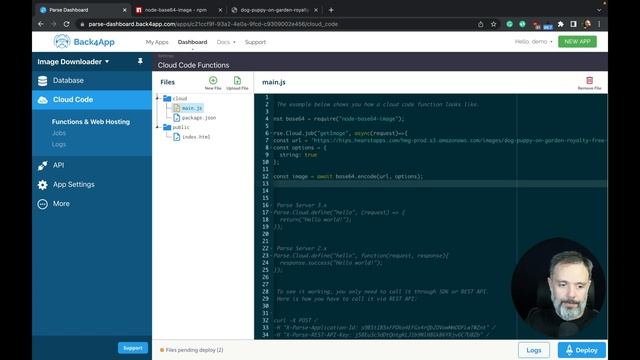Open App Settings gear icon
The width and height of the screenshot is (640, 360).
pyautogui.click(x=42, y=184)
